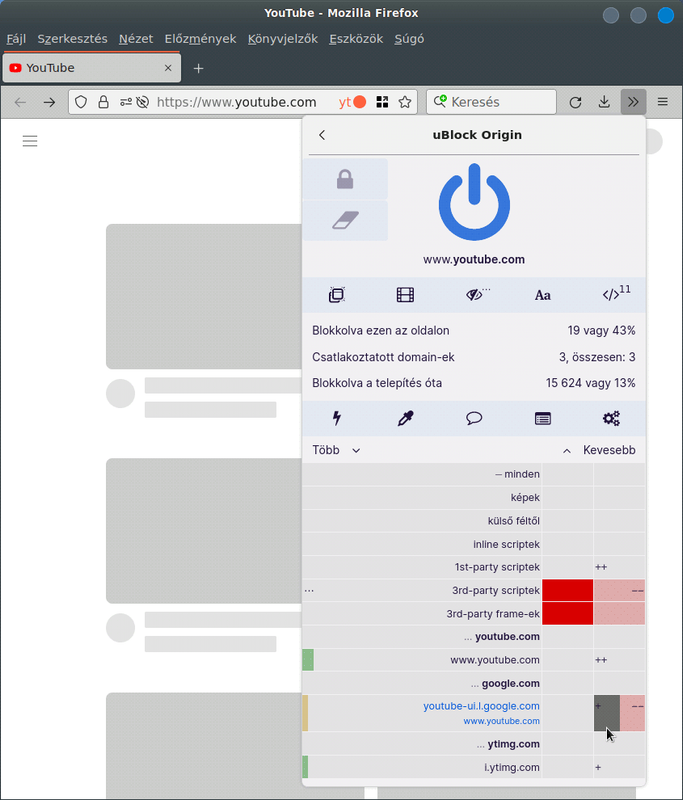Open uBlock dashboard gears icon

click(x=611, y=418)
